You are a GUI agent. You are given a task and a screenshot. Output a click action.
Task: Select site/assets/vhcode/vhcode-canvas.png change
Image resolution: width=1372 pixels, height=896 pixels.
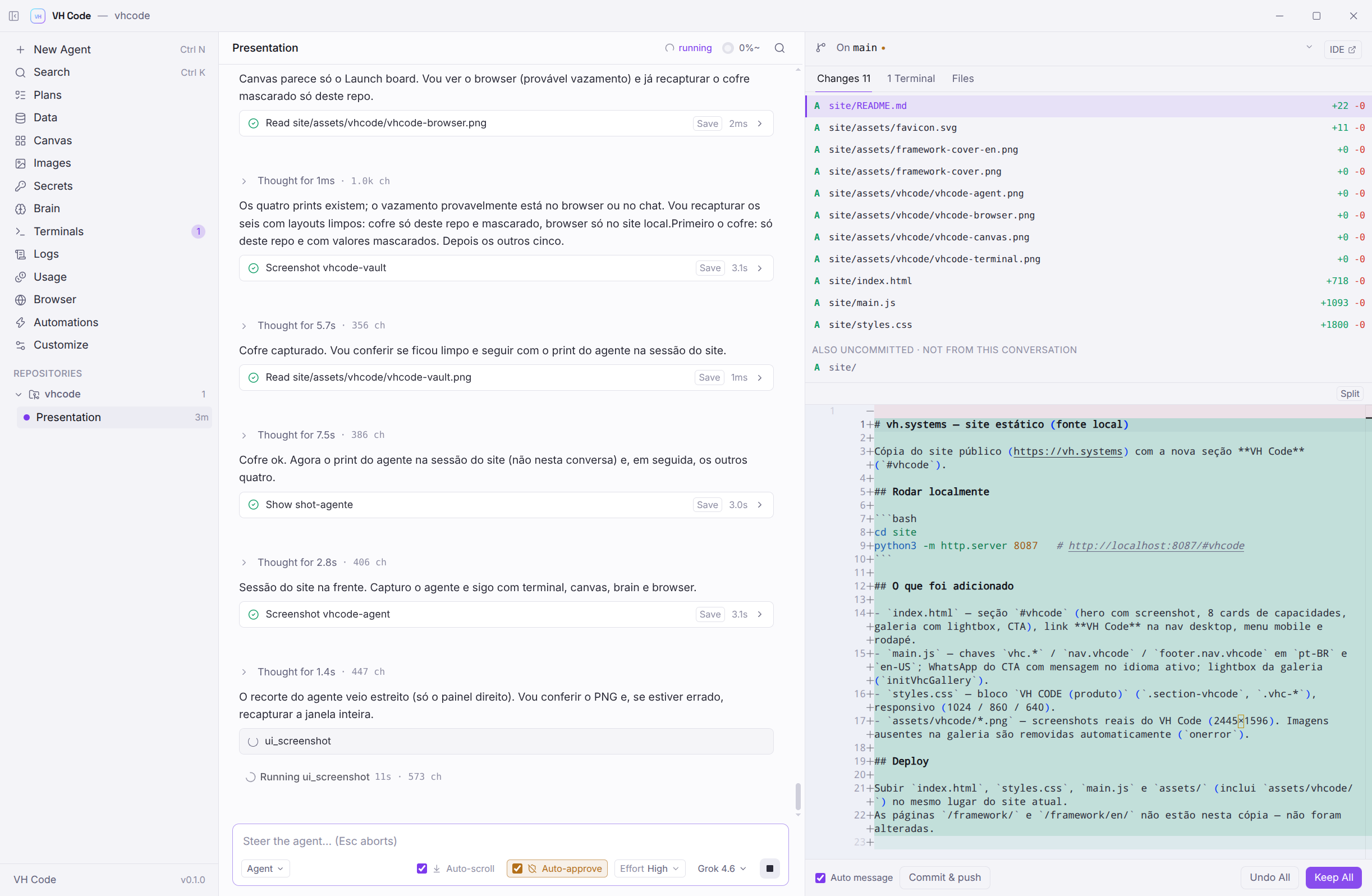[x=1089, y=237]
